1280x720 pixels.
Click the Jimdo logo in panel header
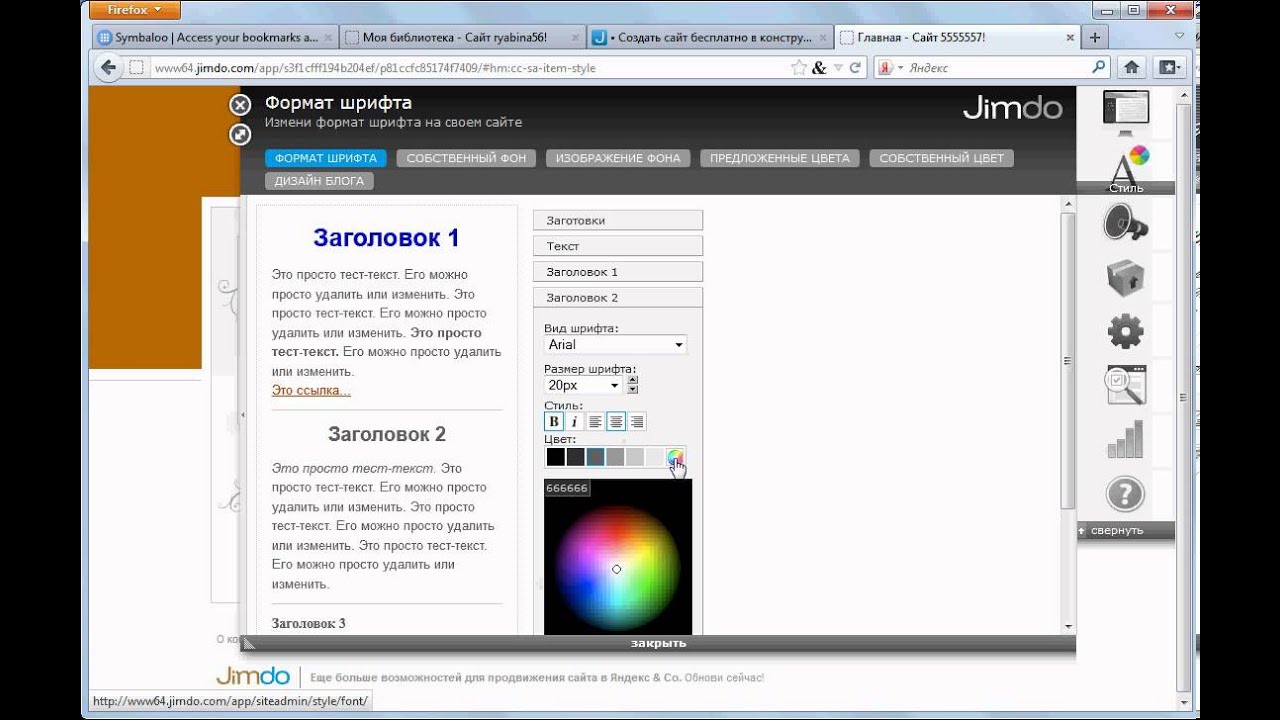pos(1012,108)
